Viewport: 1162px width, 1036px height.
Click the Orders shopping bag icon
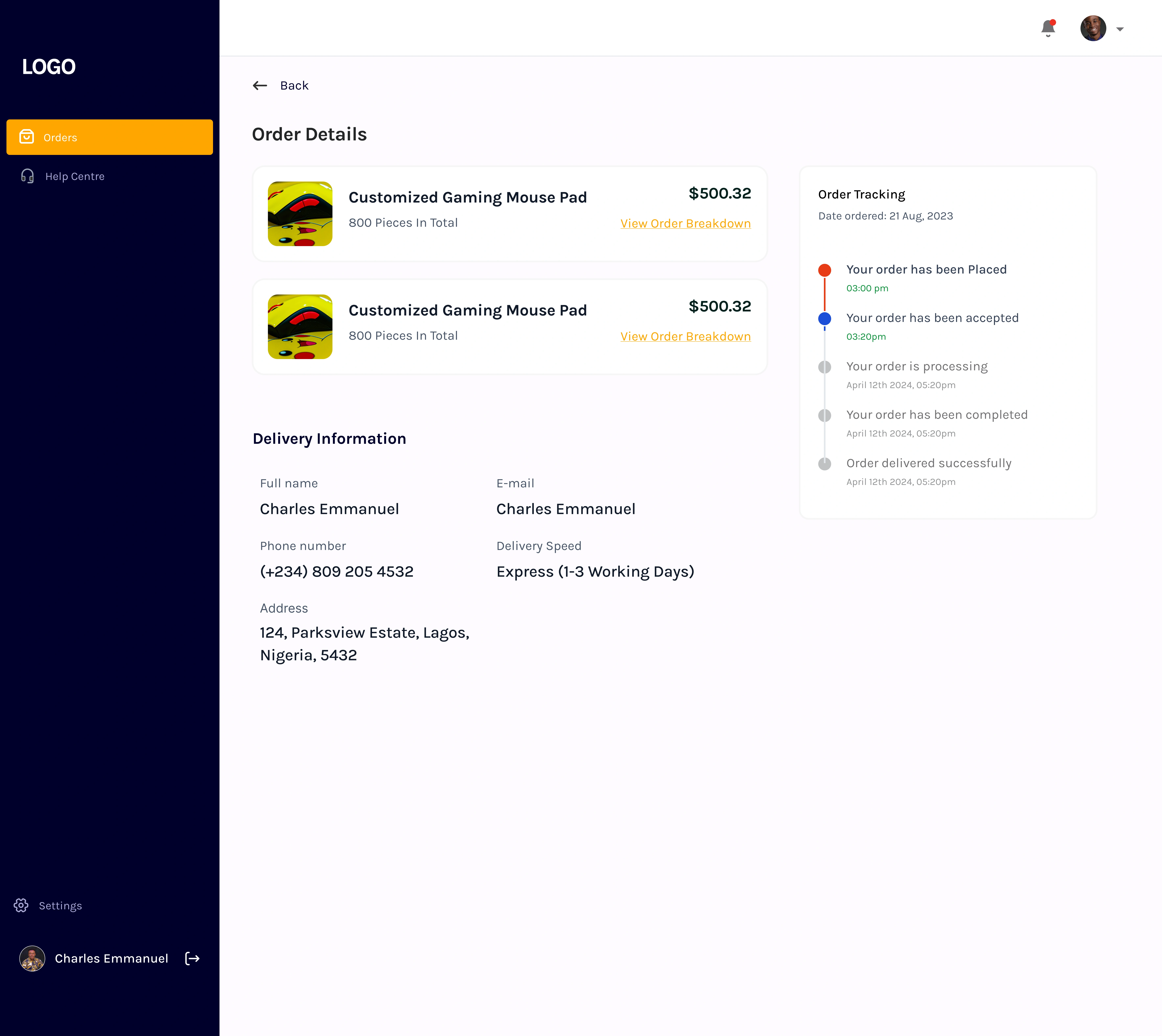pos(27,137)
